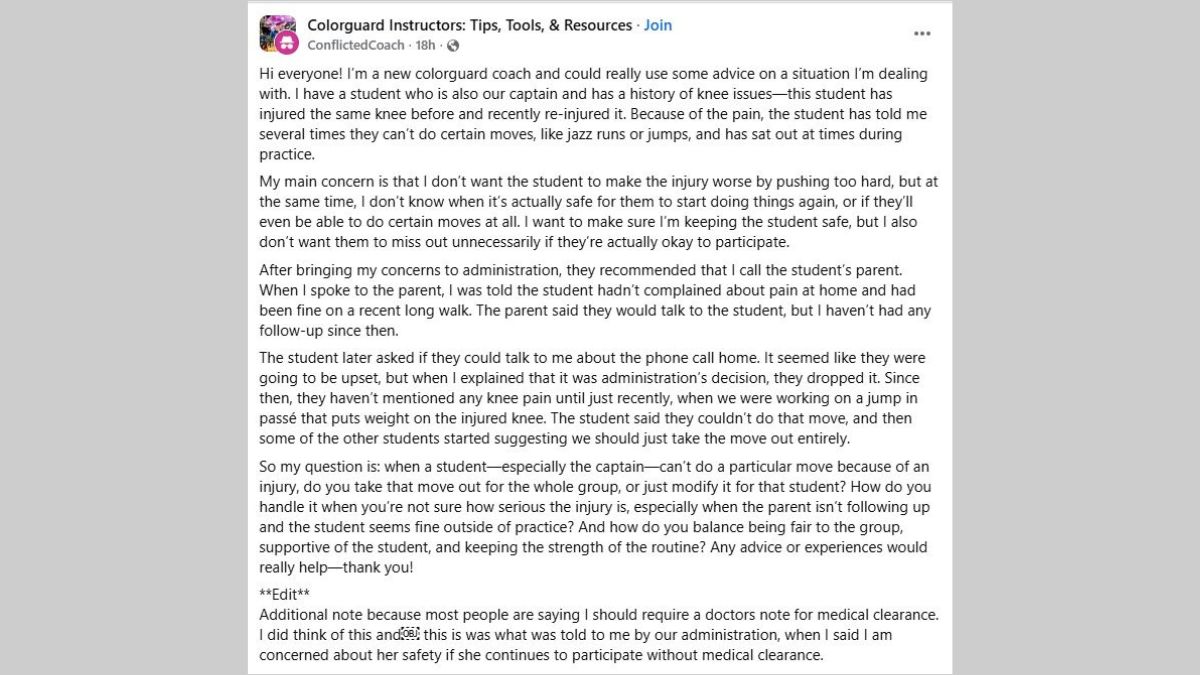Click the globe public audience icon
1200x675 pixels.
pyautogui.click(x=453, y=45)
